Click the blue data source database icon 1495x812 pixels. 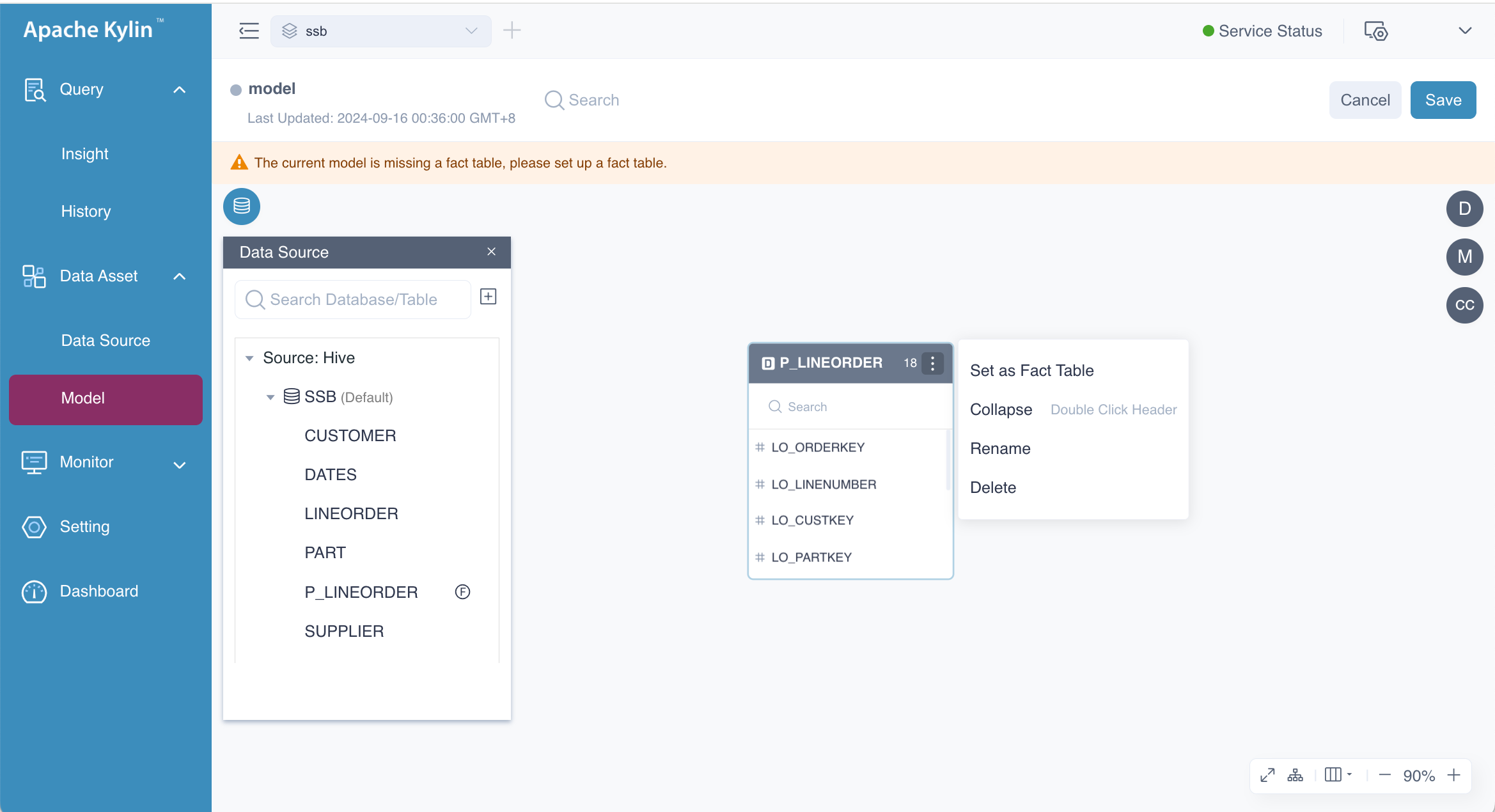click(241, 206)
